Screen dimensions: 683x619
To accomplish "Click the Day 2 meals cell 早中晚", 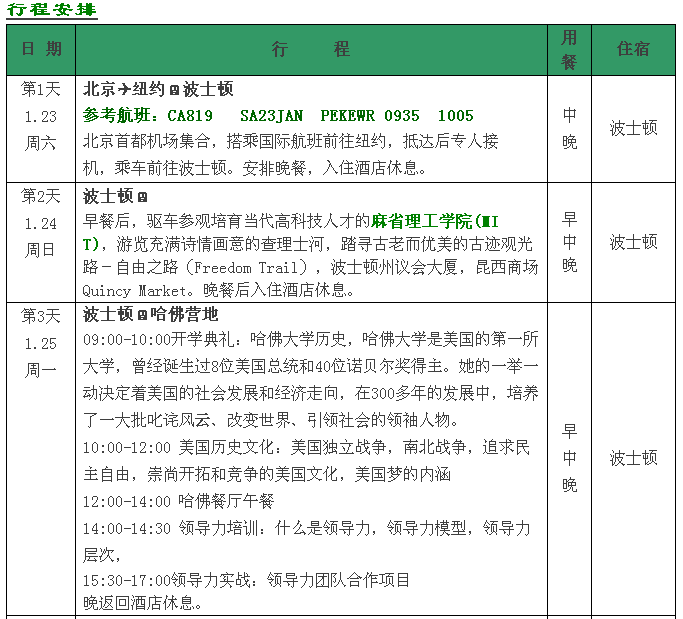I will click(x=569, y=243).
